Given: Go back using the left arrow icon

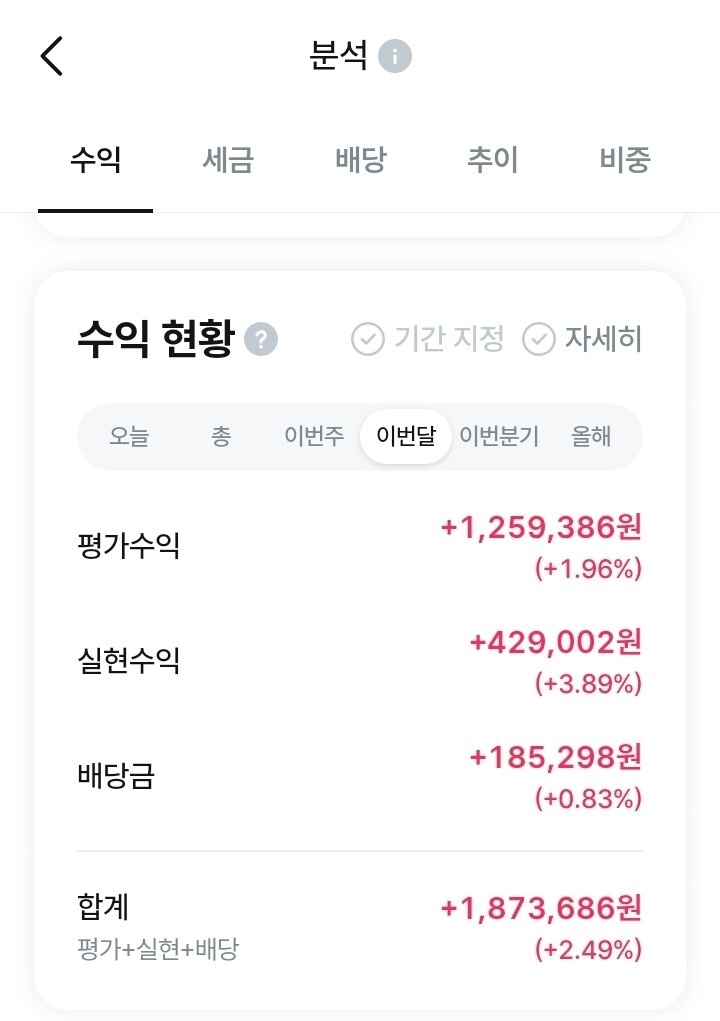Looking at the screenshot, I should [x=51, y=56].
